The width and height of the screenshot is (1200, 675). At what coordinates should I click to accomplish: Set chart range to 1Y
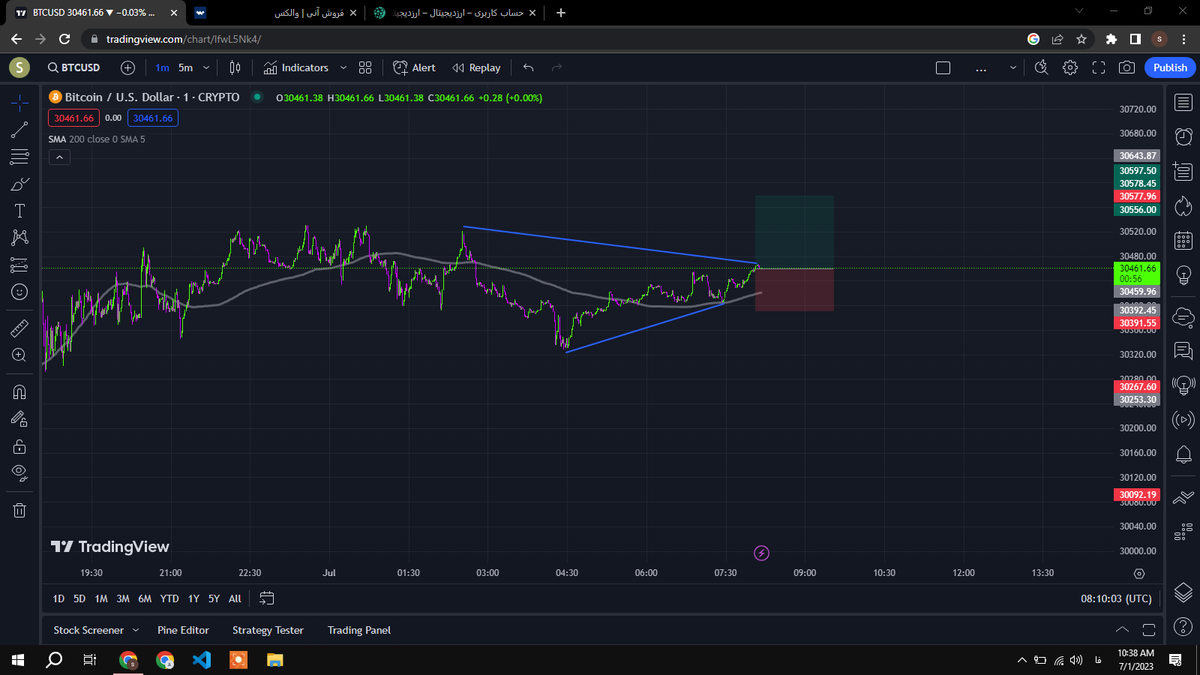coord(193,598)
